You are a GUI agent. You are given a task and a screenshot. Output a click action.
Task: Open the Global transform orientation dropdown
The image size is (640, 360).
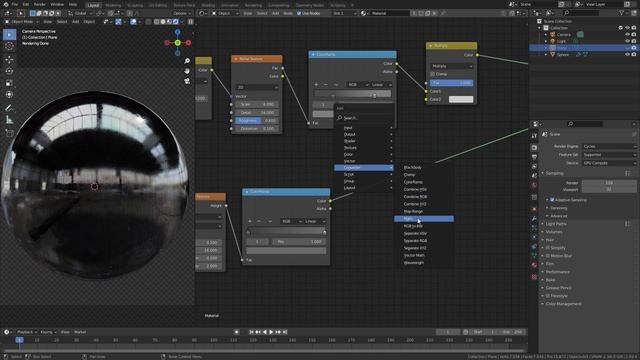point(80,13)
